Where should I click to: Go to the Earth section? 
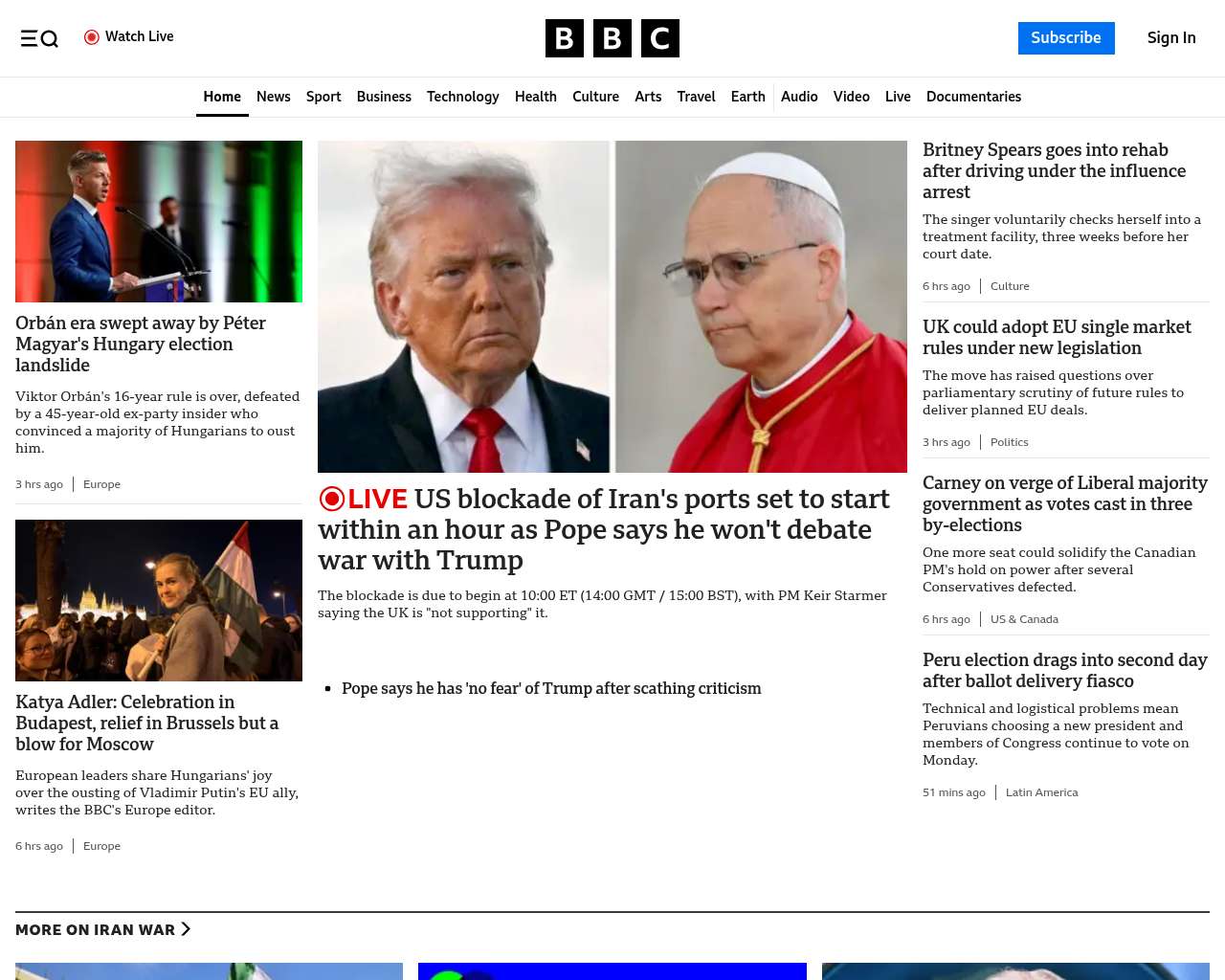pos(747,97)
